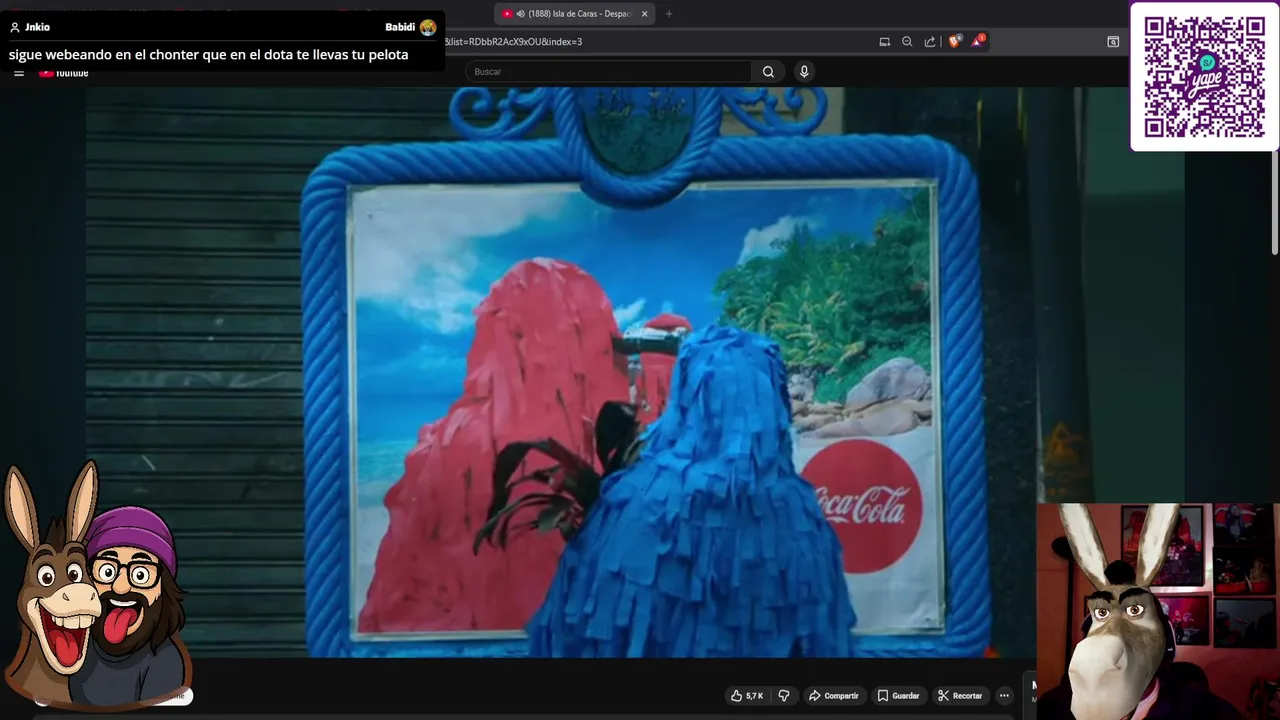
Task: Click the Babidi avatar icon
Action: pos(428,27)
